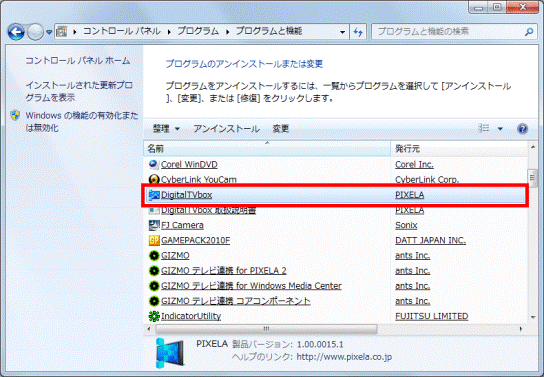Open help with the blue question icon
544x377 pixels.
coord(522,129)
